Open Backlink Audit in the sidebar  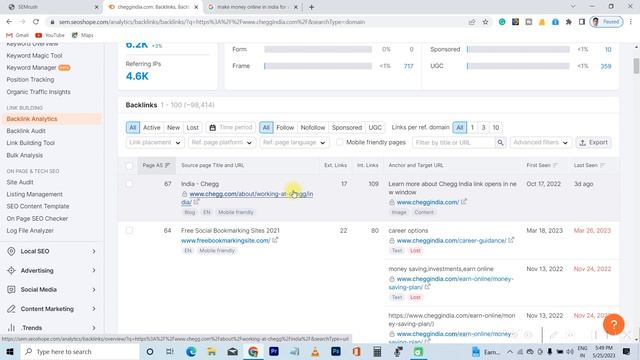point(26,131)
